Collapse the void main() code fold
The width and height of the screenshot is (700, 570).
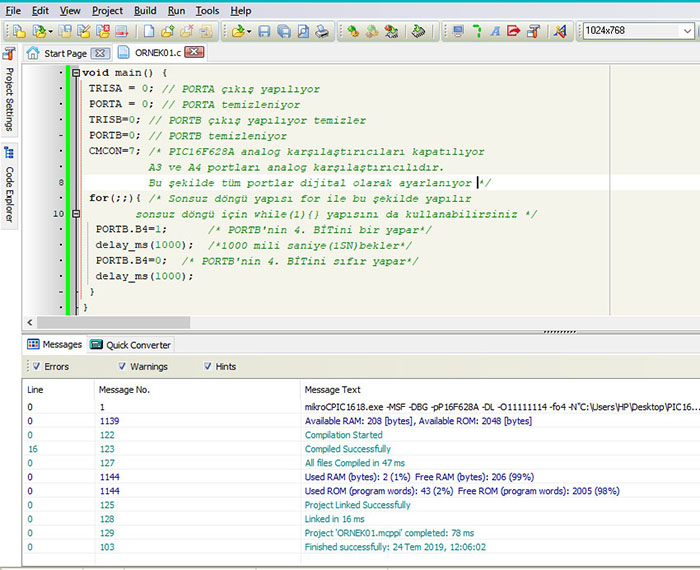click(75, 73)
